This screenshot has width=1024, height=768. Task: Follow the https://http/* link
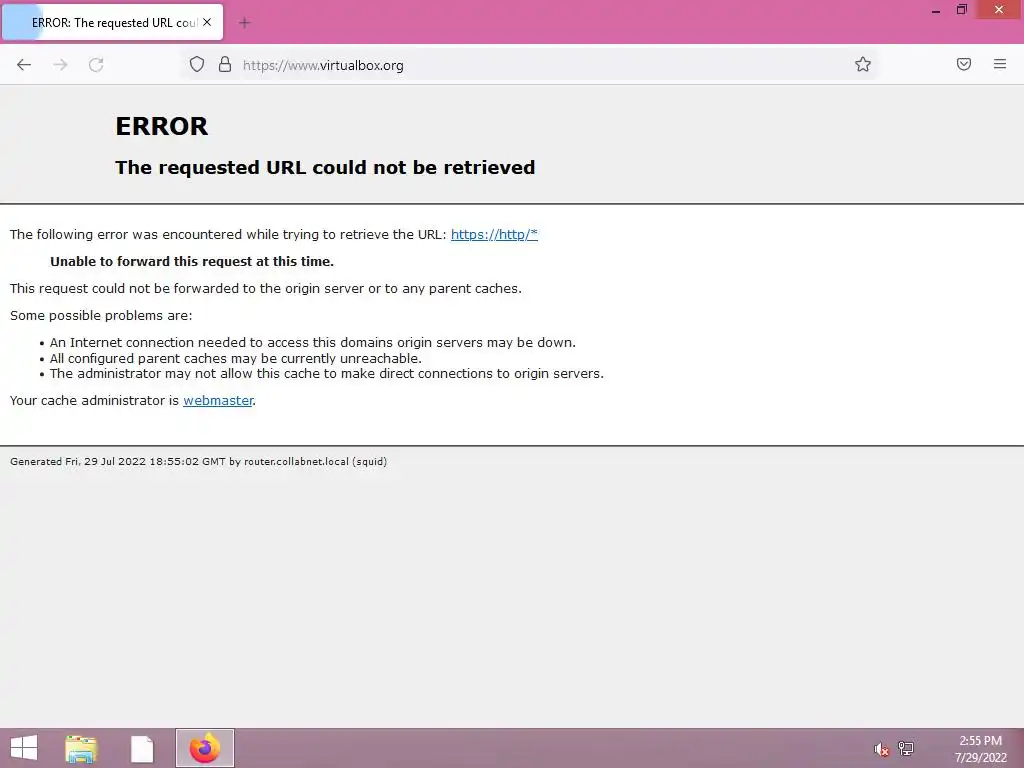pyautogui.click(x=494, y=234)
